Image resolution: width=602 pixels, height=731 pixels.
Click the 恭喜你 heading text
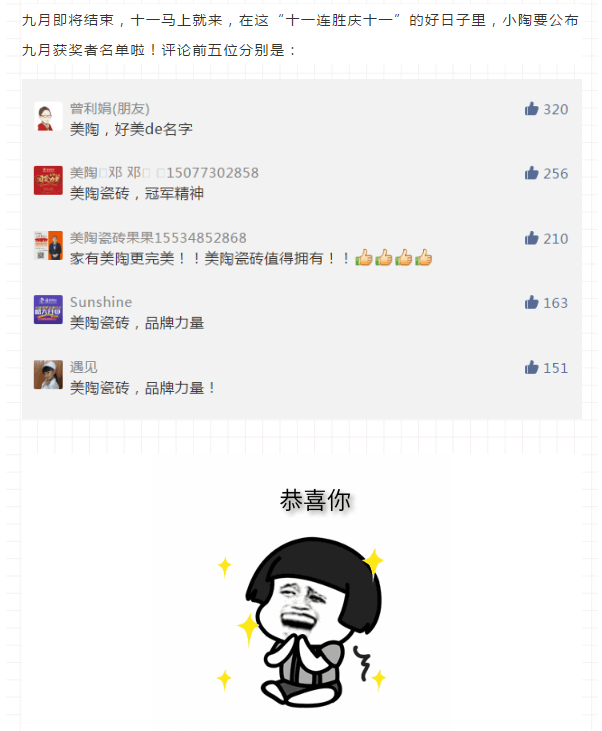pyautogui.click(x=315, y=500)
